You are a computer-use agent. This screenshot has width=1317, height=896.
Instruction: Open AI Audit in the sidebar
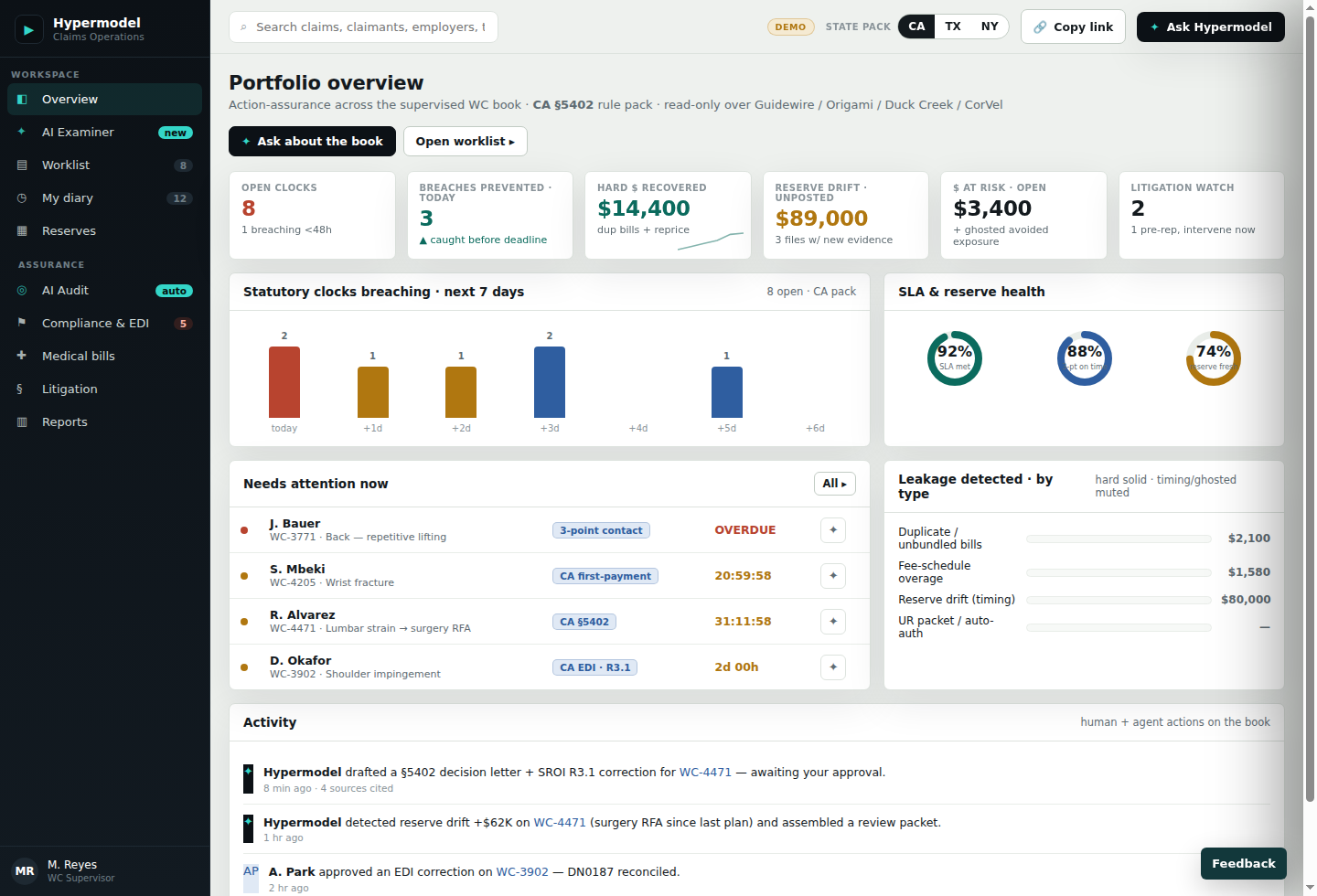(x=104, y=291)
